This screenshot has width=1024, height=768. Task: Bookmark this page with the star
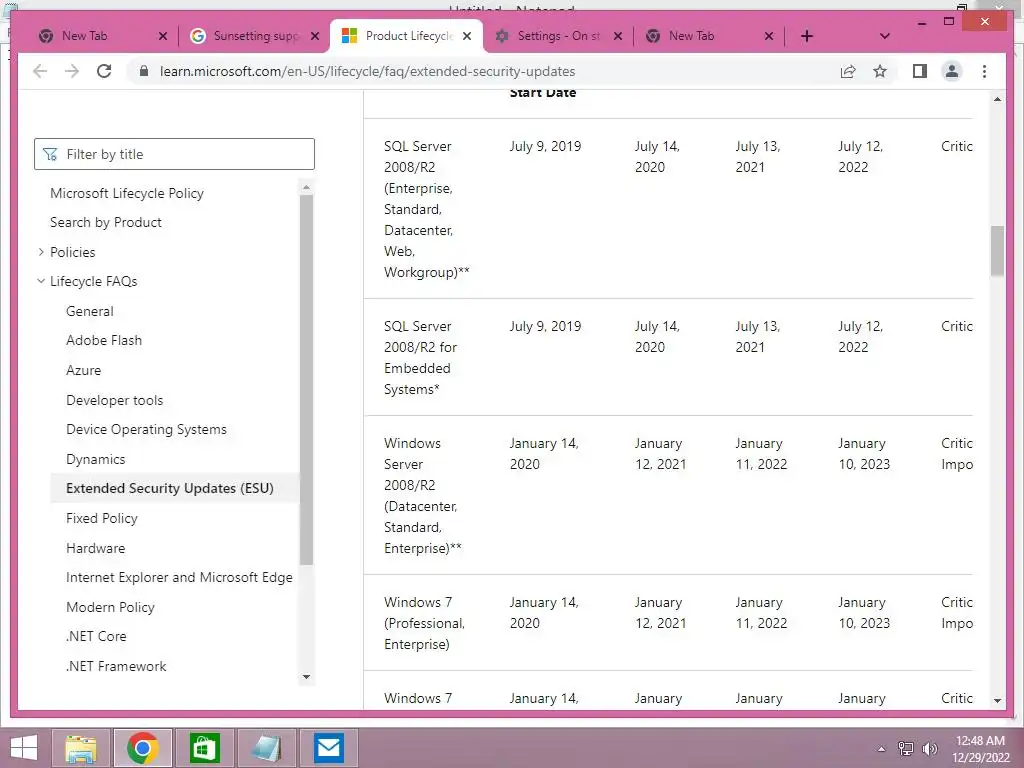coord(880,71)
